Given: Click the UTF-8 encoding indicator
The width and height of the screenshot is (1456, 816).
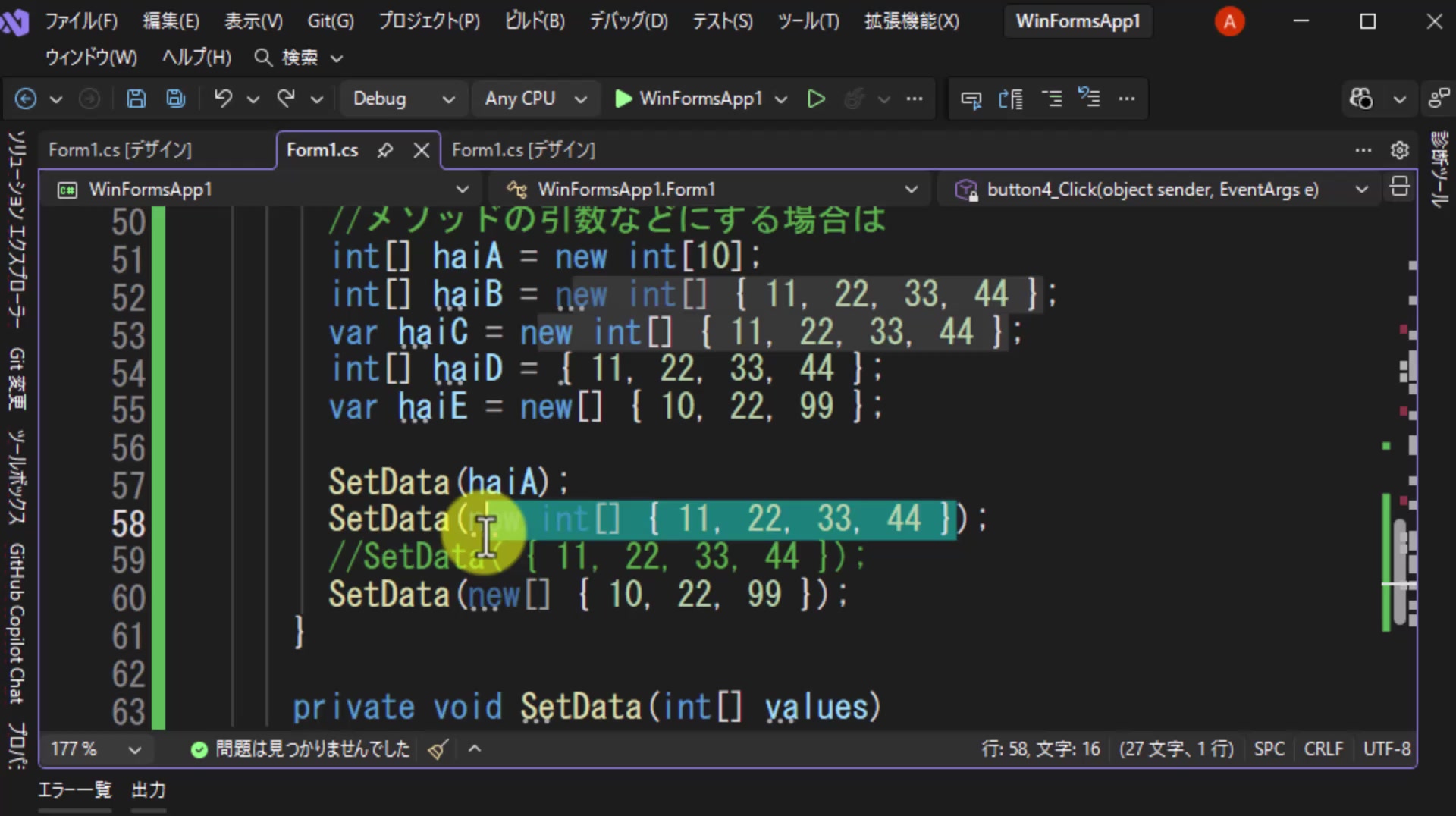Looking at the screenshot, I should tap(1387, 749).
